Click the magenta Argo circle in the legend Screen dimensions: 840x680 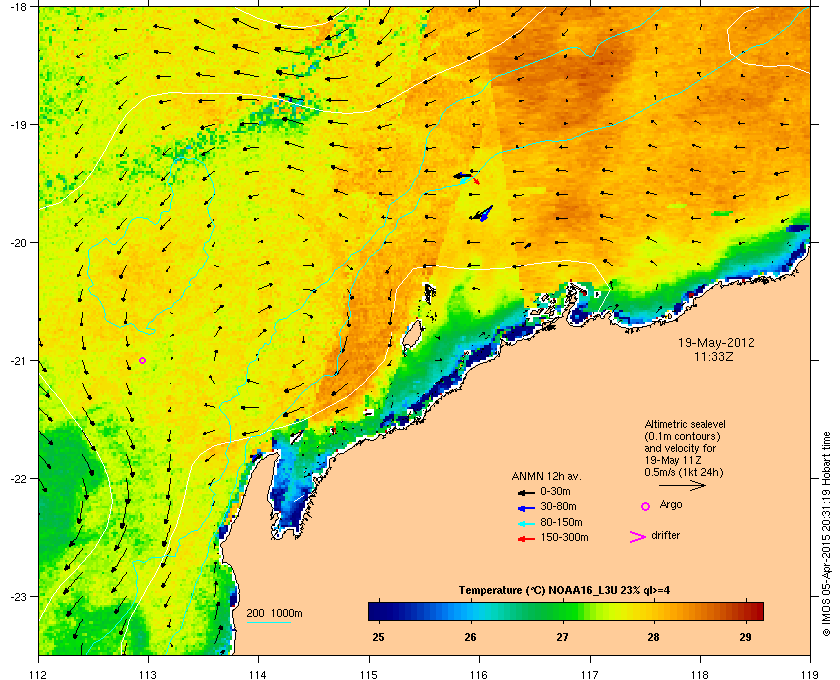tap(646, 506)
